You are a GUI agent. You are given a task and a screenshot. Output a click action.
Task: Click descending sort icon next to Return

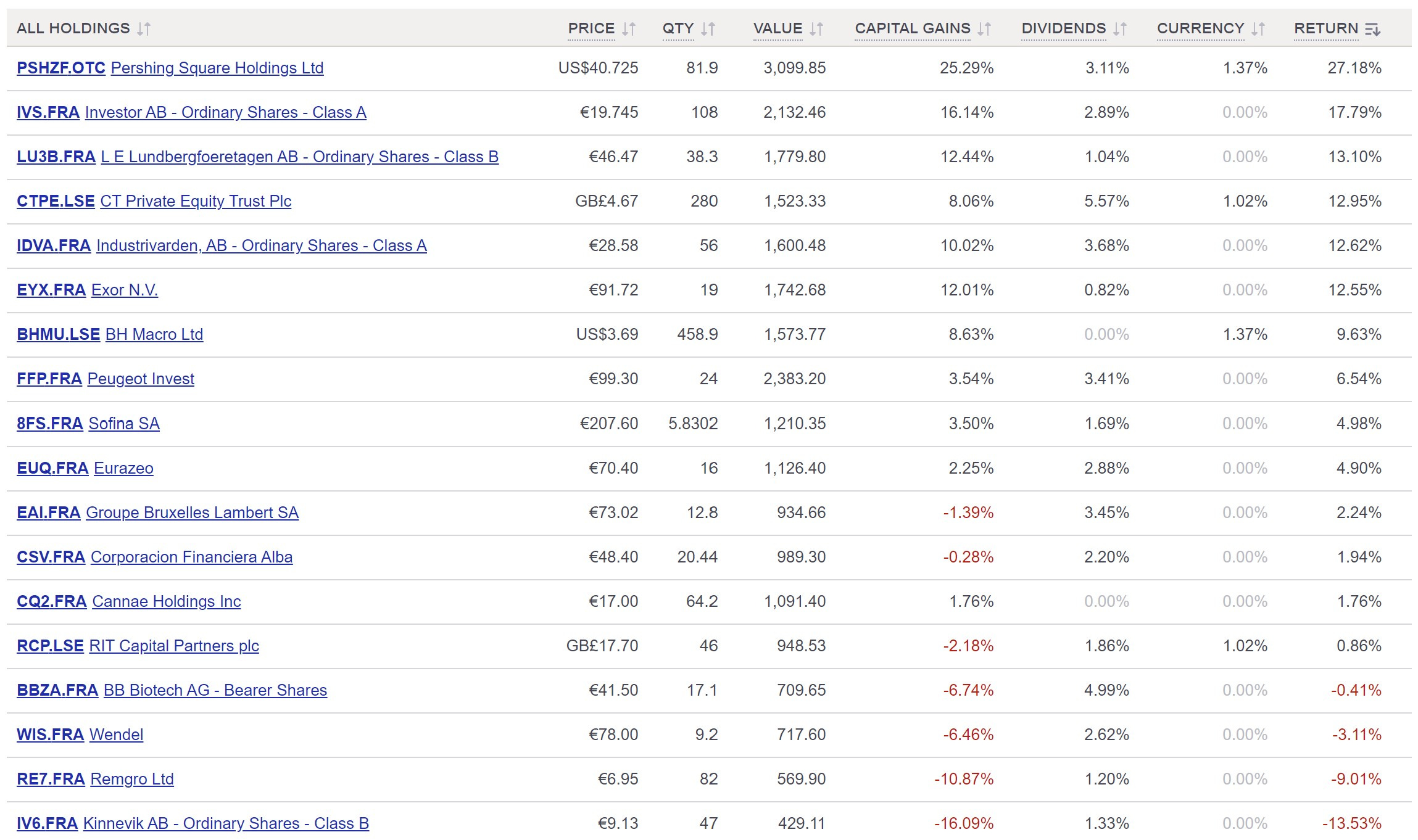1372,29
